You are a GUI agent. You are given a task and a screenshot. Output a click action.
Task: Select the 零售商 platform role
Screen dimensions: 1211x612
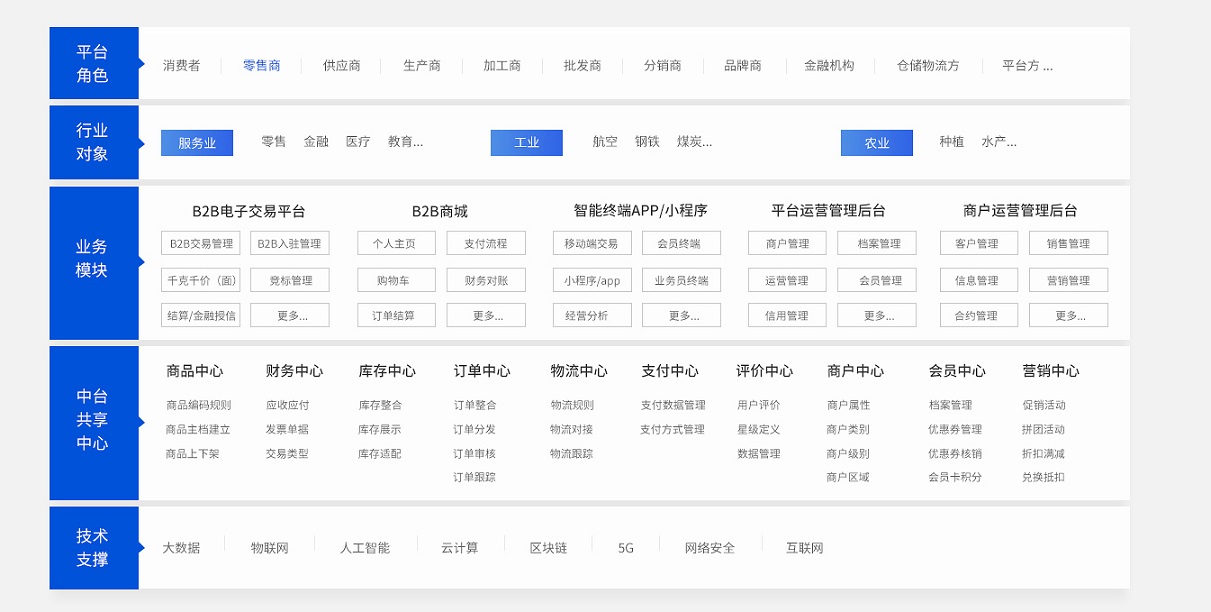[x=261, y=66]
